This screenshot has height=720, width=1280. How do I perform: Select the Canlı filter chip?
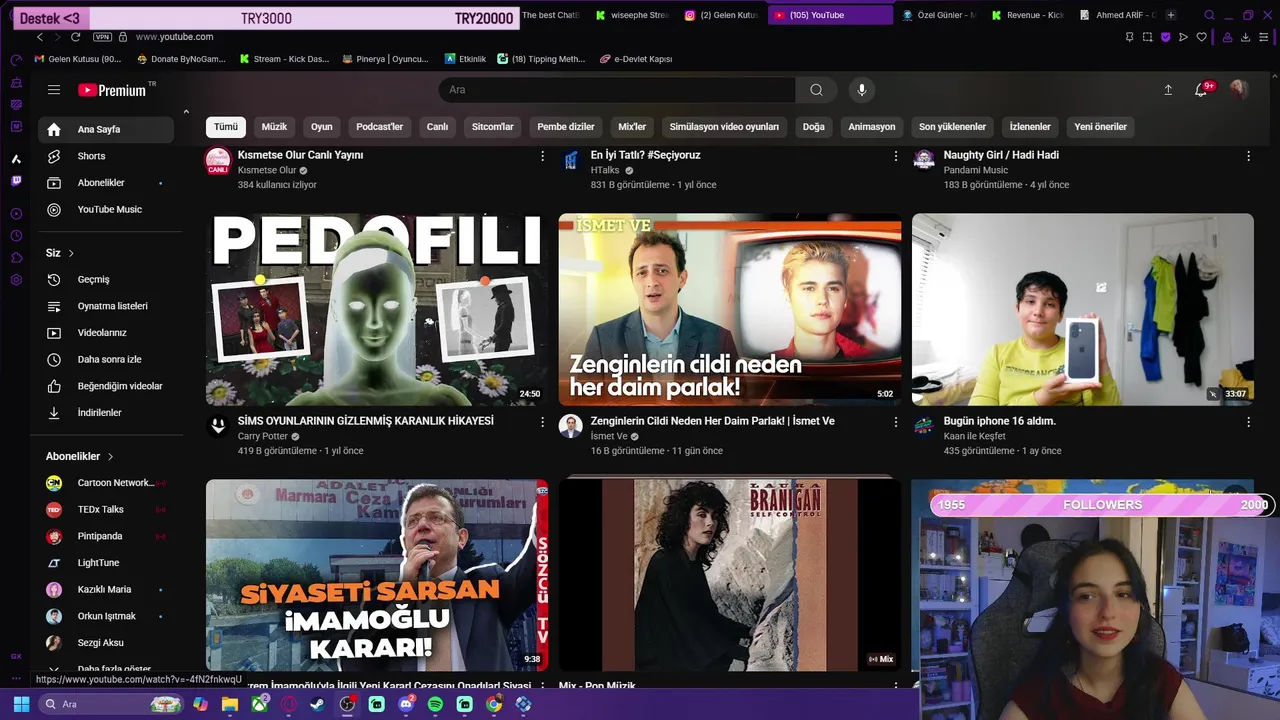(x=437, y=127)
